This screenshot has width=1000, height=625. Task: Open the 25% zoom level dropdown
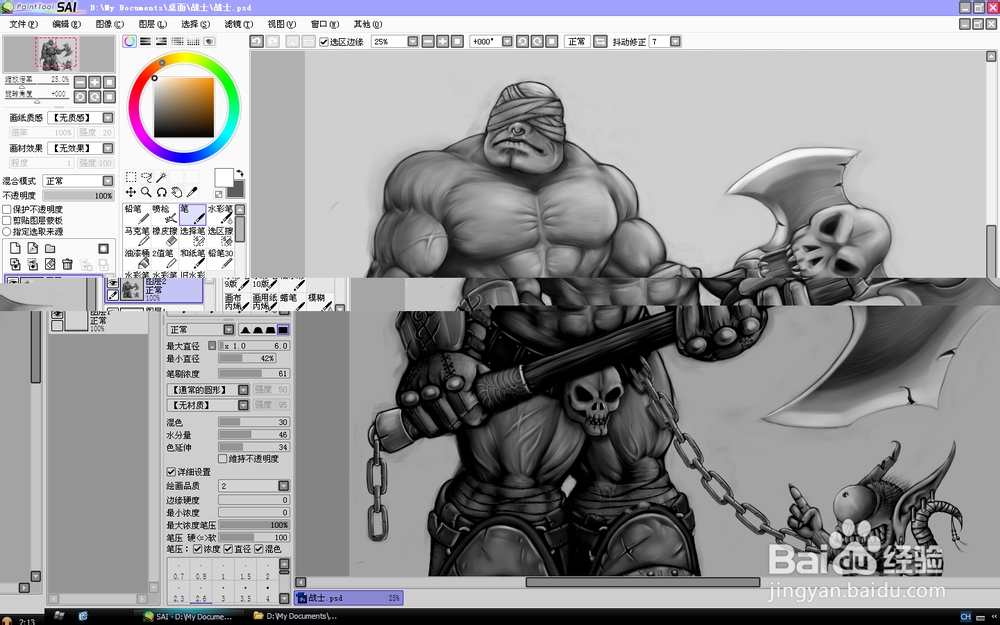click(413, 41)
